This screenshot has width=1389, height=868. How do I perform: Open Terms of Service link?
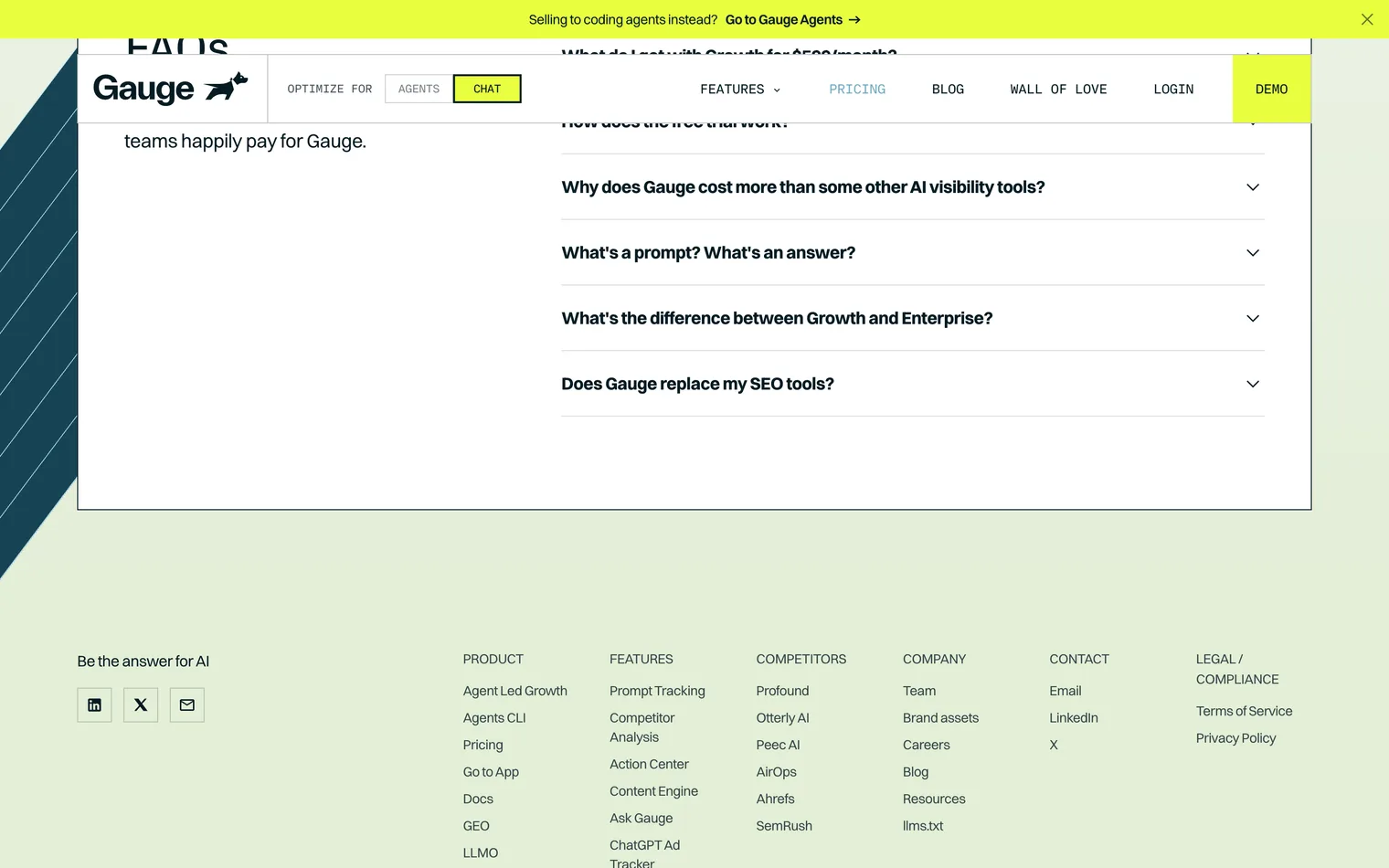1244,711
